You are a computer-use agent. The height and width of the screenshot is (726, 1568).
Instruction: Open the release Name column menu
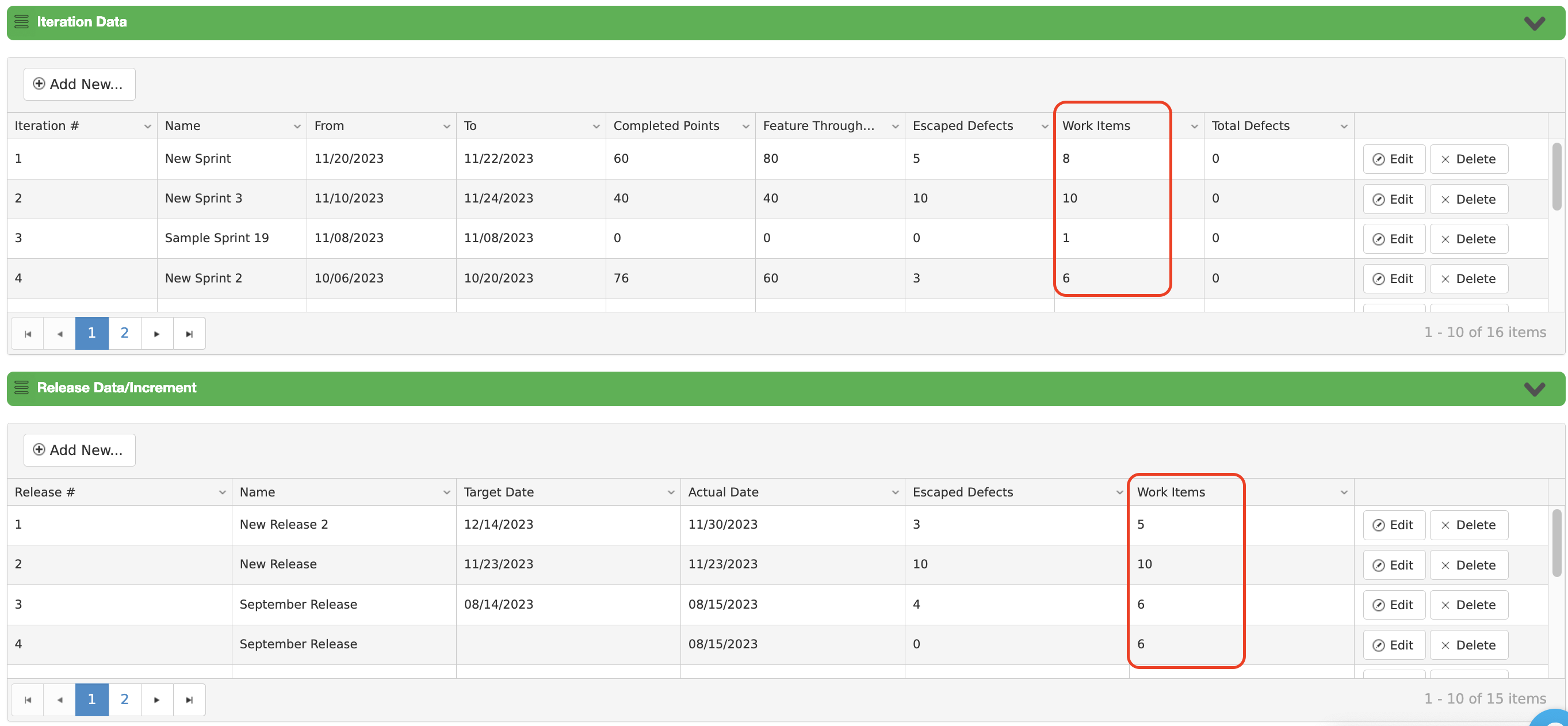click(447, 492)
